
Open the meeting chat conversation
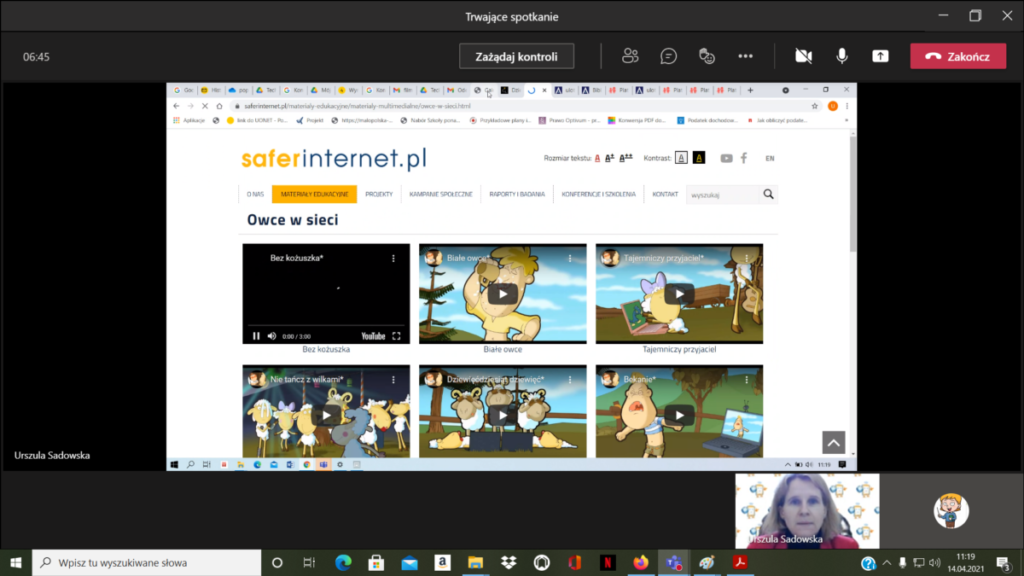(668, 56)
